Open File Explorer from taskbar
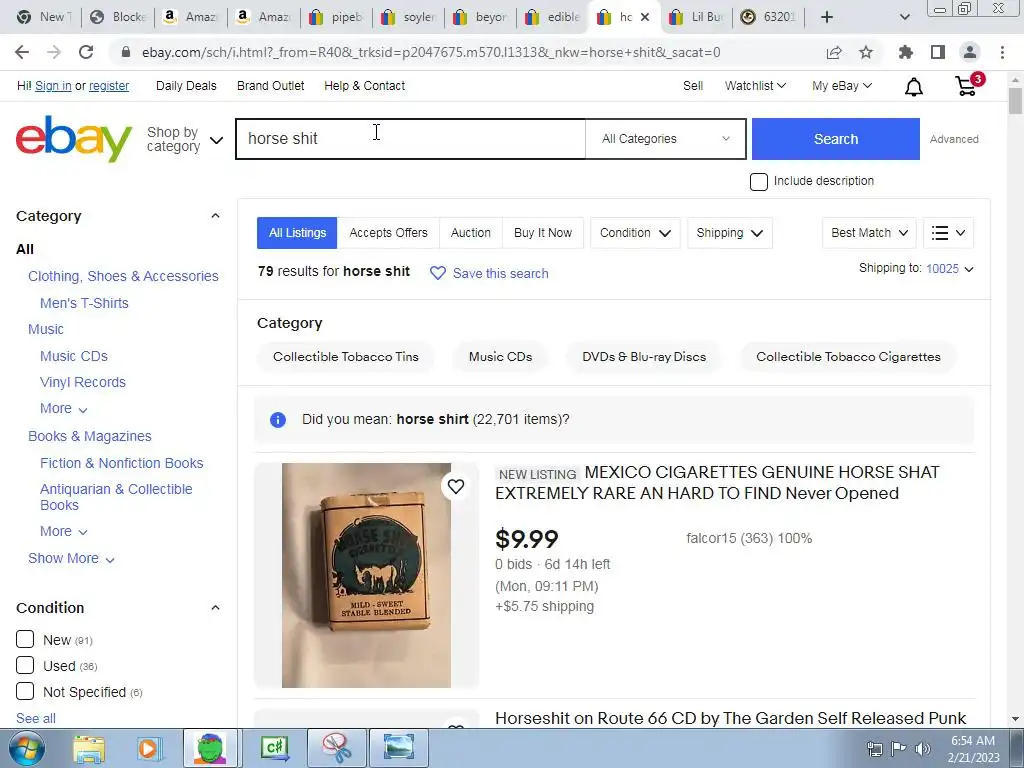Image resolution: width=1024 pixels, height=768 pixels. (89, 748)
